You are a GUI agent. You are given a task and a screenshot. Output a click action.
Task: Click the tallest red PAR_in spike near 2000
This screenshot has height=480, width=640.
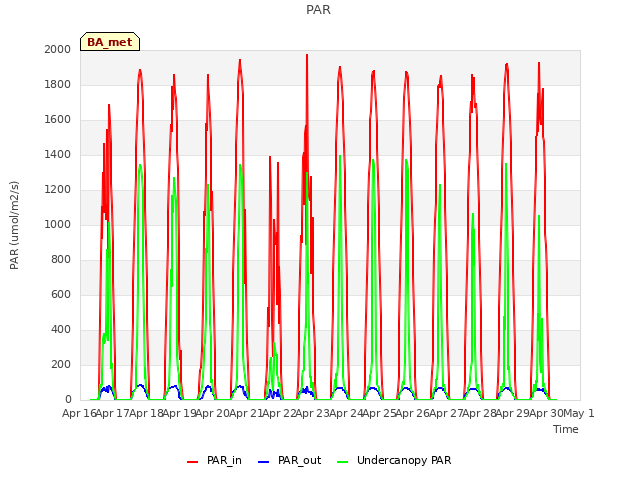[307, 57]
